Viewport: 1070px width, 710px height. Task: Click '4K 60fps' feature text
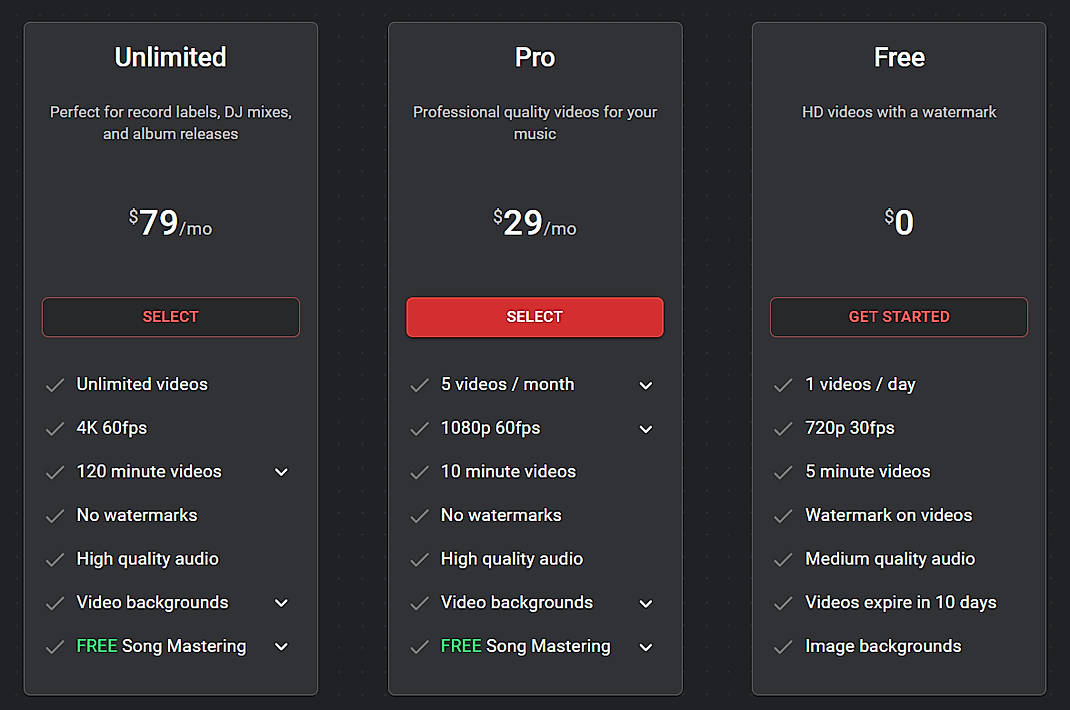click(x=112, y=428)
